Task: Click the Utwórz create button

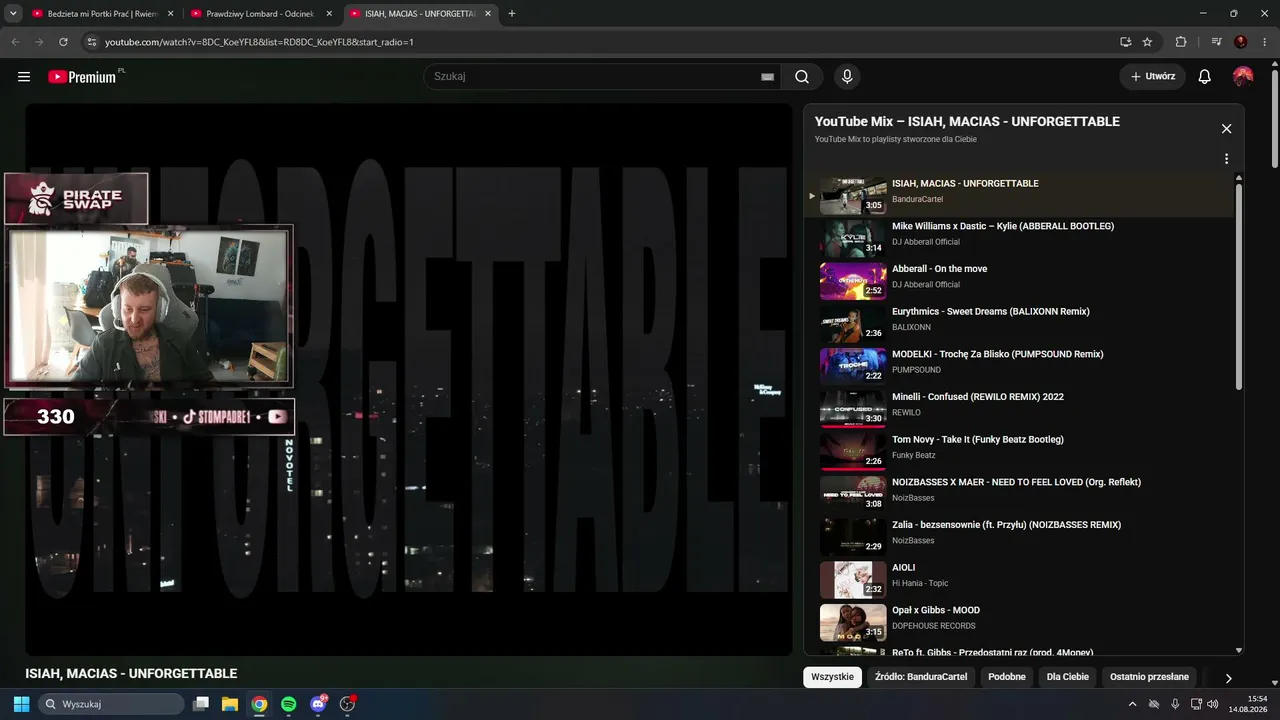Action: pyautogui.click(x=1153, y=77)
